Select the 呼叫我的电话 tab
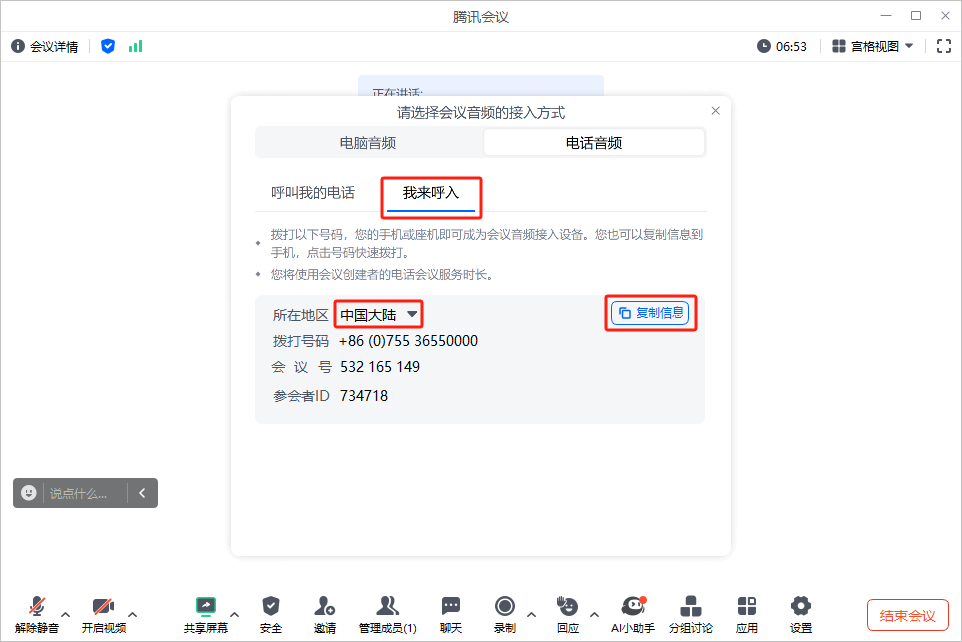 313,193
